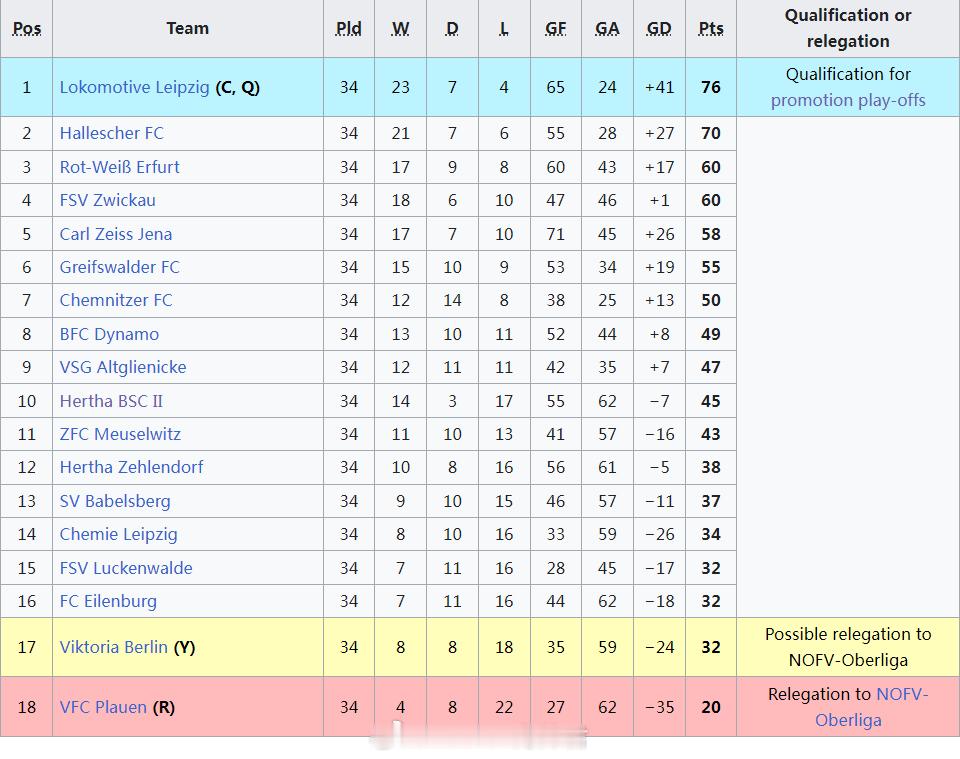Select the Carl Zeiss Jena link
Image resolution: width=960 pixels, height=759 pixels.
click(116, 234)
